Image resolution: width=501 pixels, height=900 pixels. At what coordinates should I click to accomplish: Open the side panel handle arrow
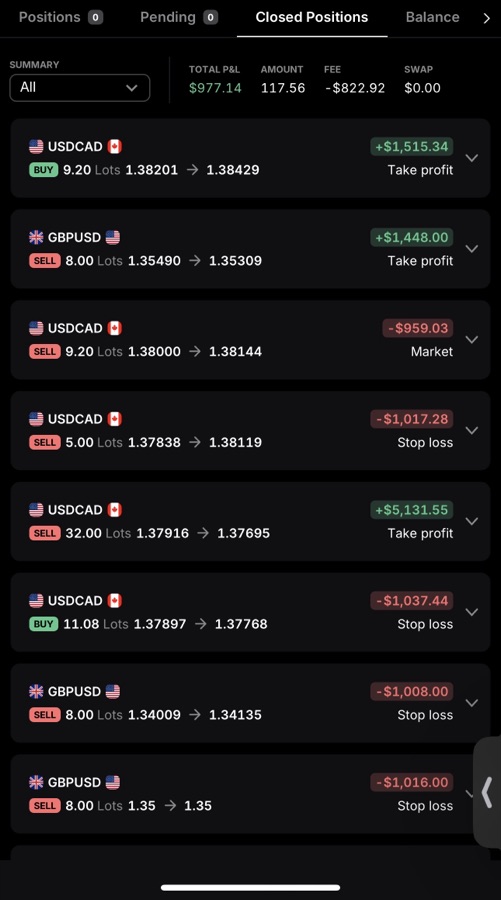[x=487, y=792]
